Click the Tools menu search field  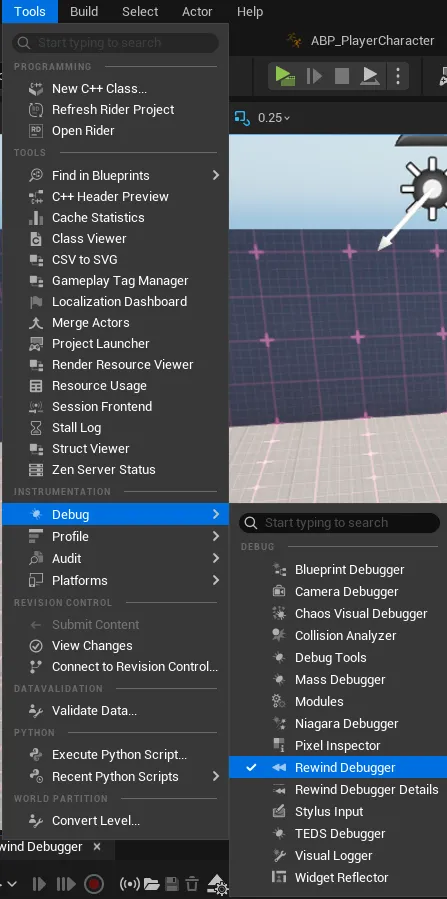coord(115,43)
